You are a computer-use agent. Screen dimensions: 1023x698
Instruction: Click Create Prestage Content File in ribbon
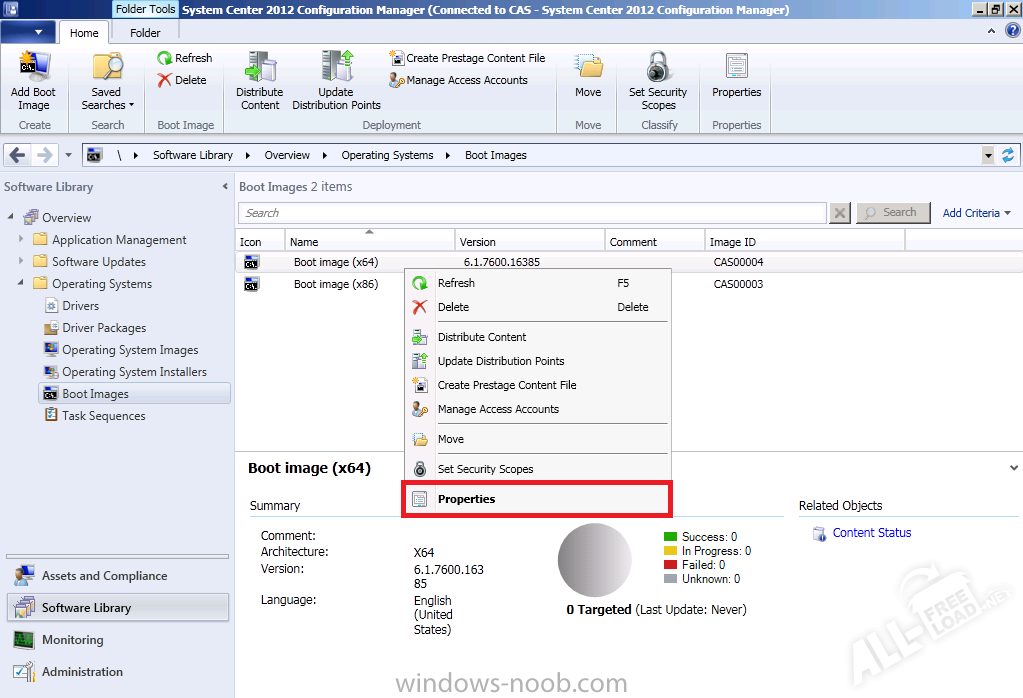[x=467, y=58]
